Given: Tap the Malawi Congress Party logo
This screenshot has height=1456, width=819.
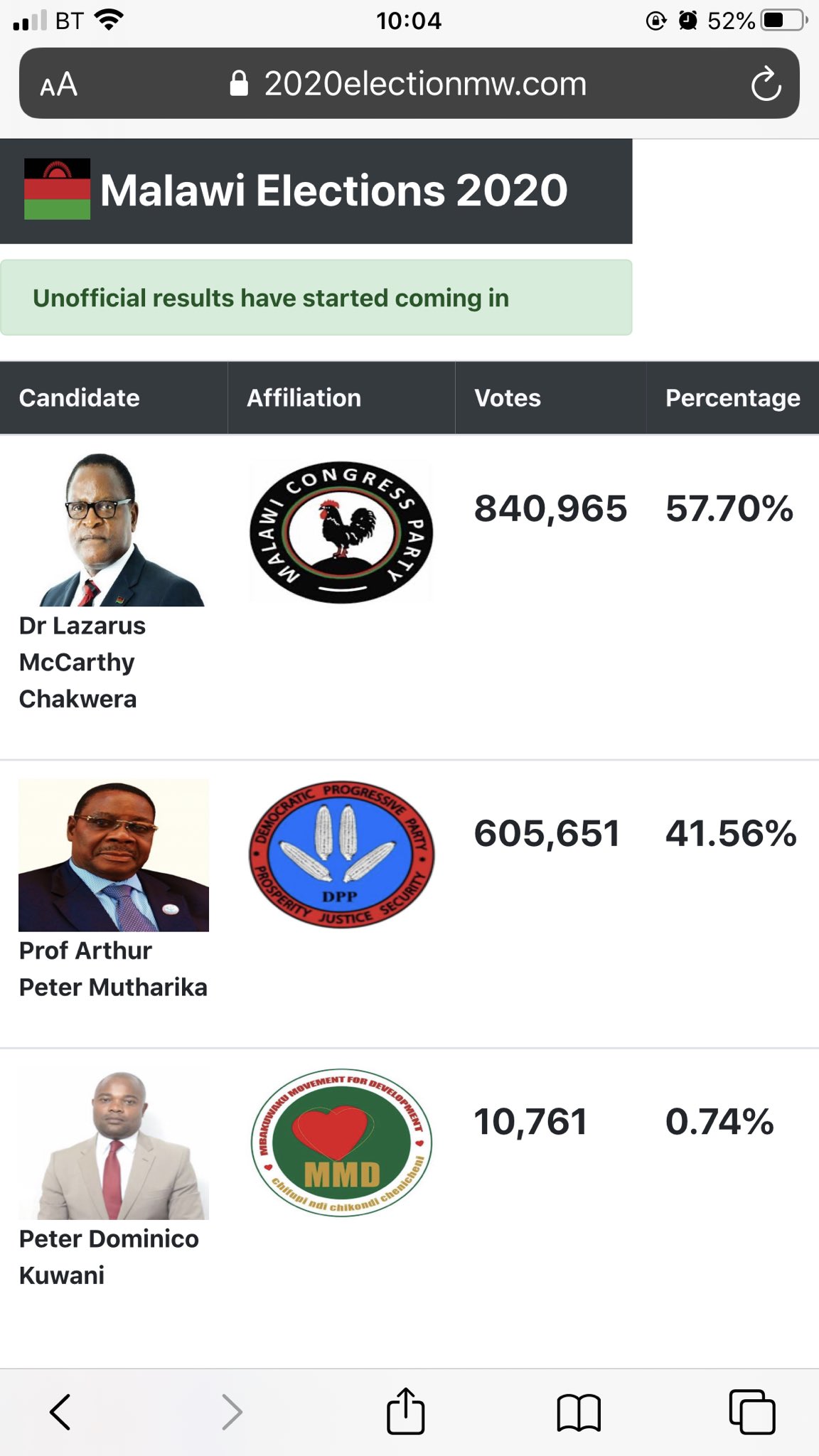Looking at the screenshot, I should tap(341, 533).
